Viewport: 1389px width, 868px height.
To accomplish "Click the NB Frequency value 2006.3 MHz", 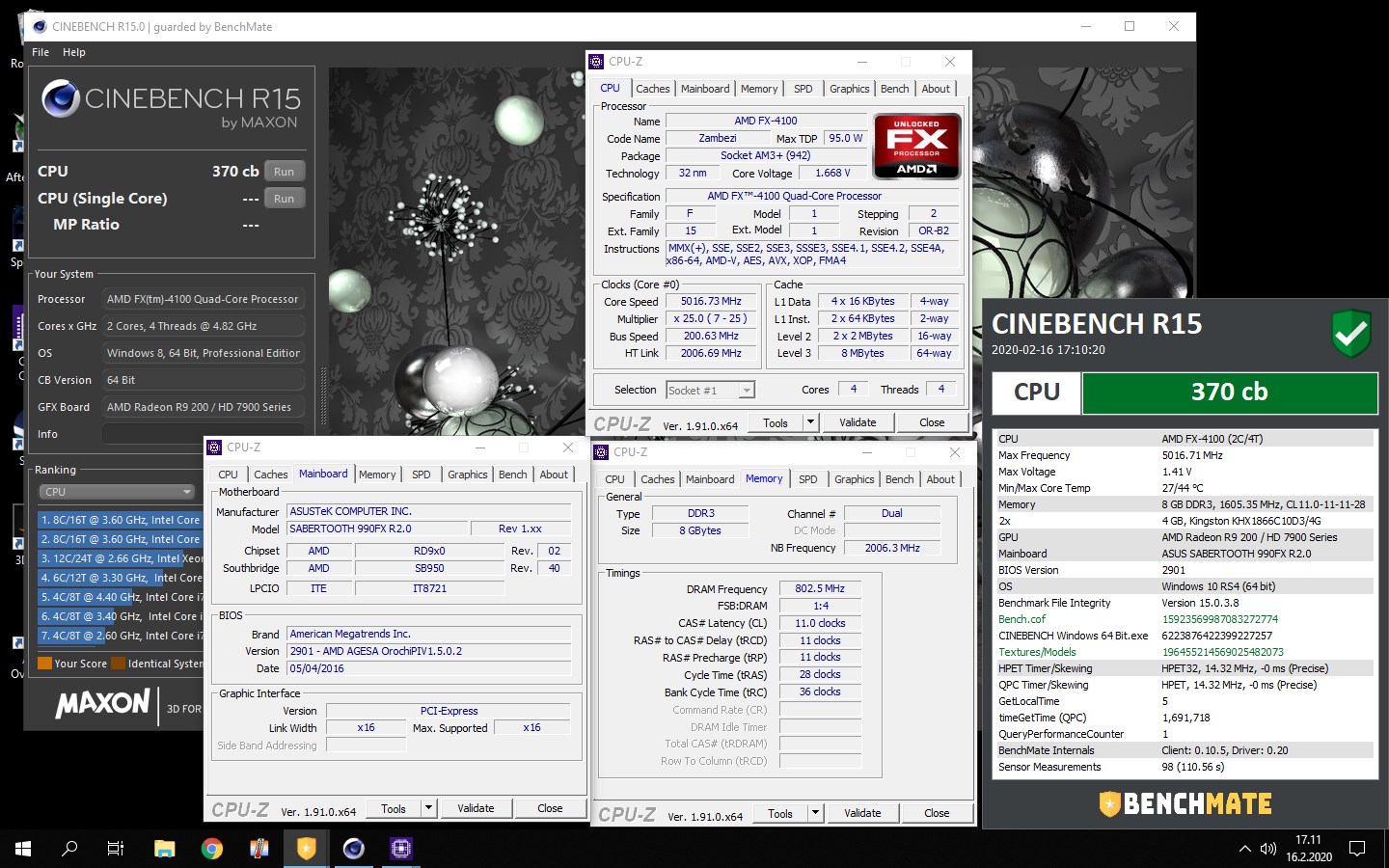I will (892, 548).
